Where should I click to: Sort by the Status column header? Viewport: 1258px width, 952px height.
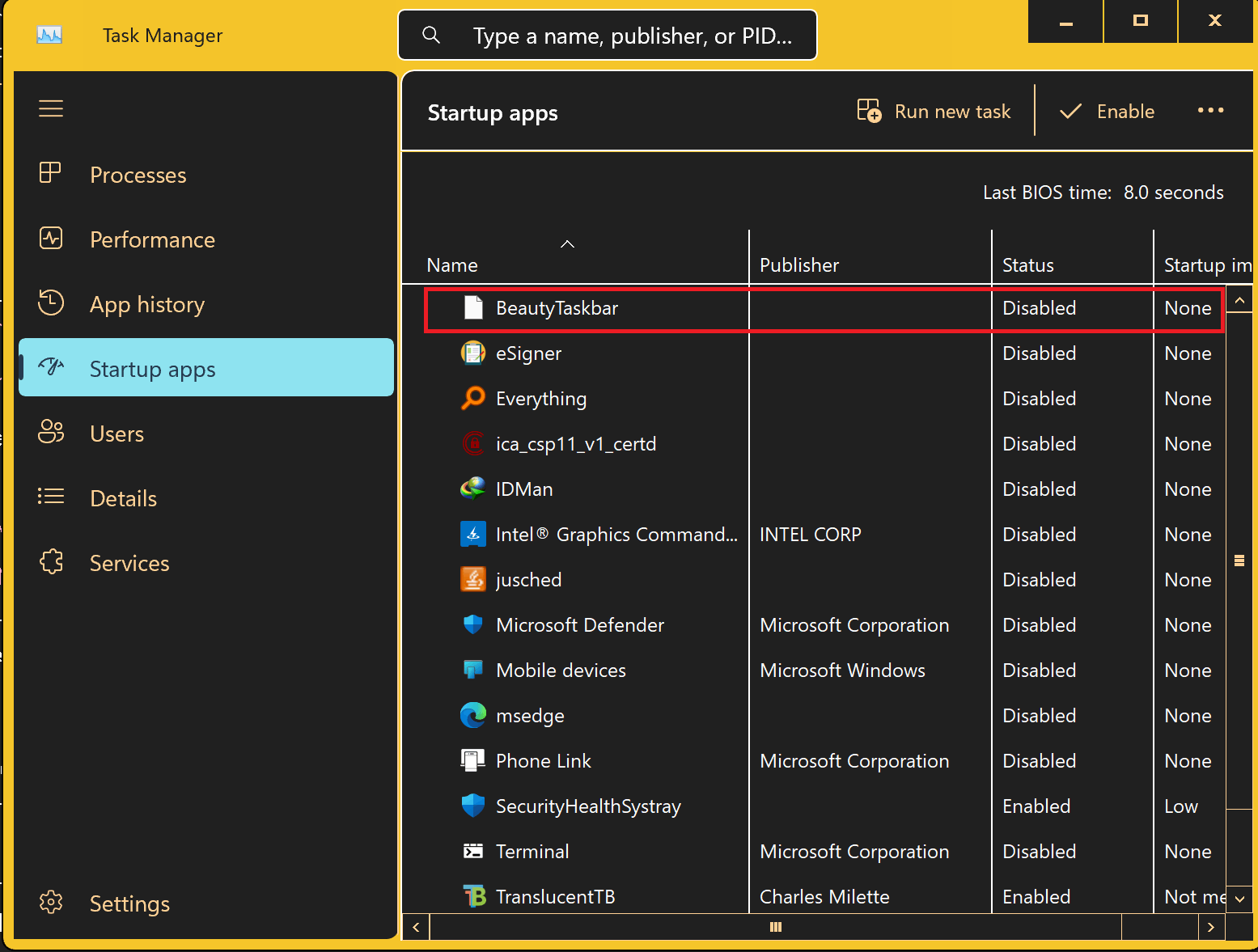click(1027, 265)
